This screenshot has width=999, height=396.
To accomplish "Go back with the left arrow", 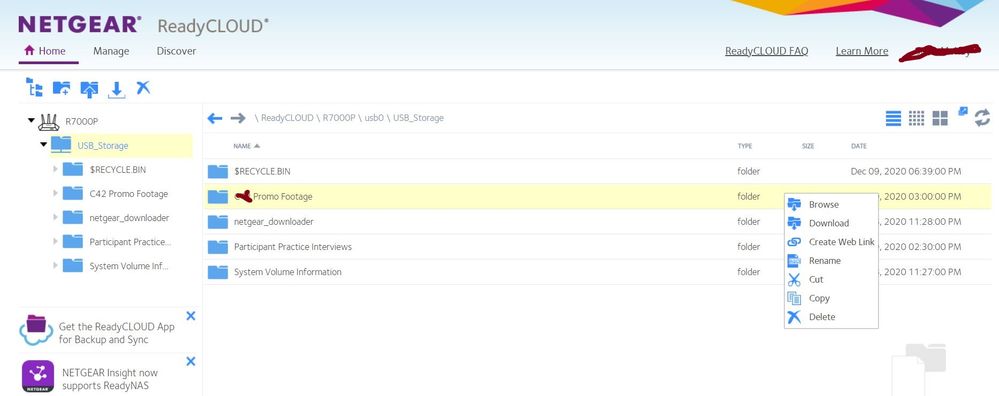I will click(x=215, y=118).
